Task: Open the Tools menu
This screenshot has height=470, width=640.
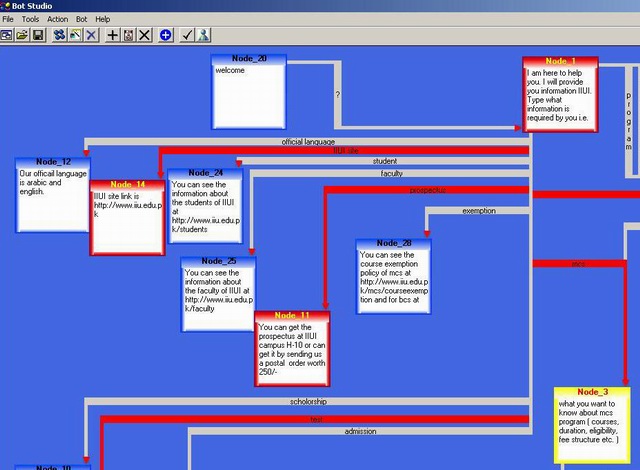Action: (30, 19)
